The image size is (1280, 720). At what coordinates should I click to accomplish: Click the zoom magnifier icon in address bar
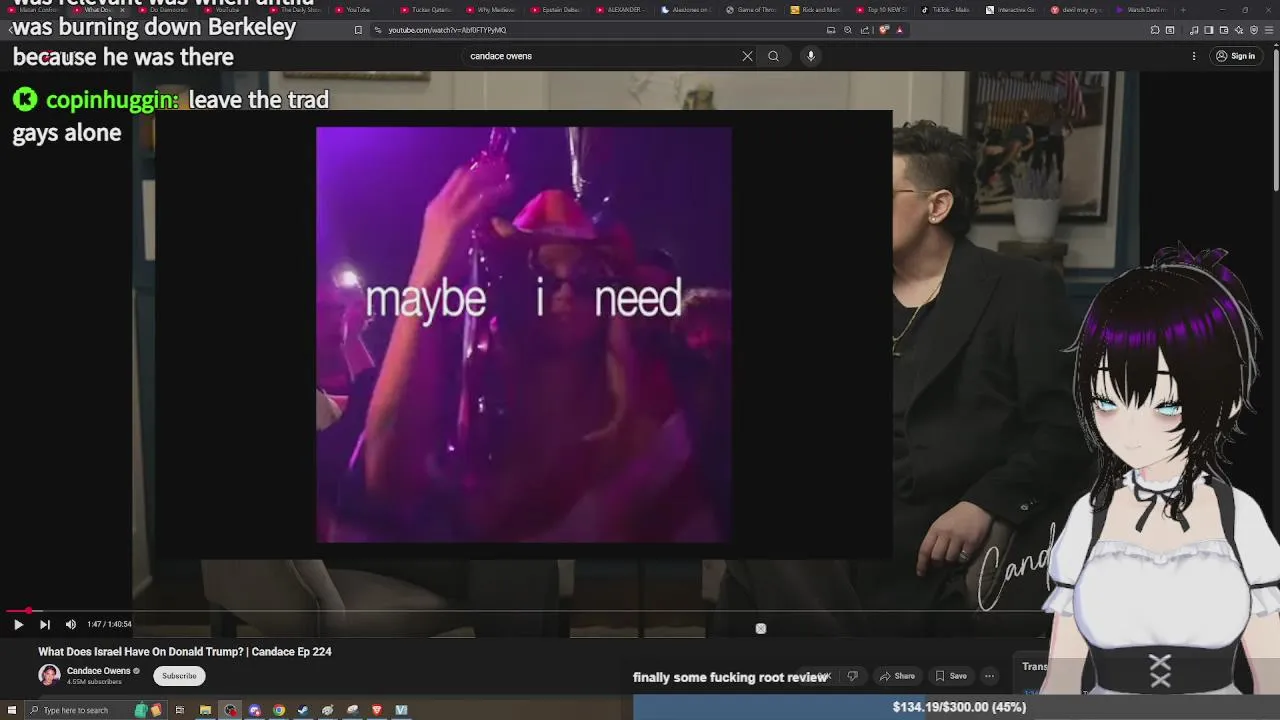848,30
